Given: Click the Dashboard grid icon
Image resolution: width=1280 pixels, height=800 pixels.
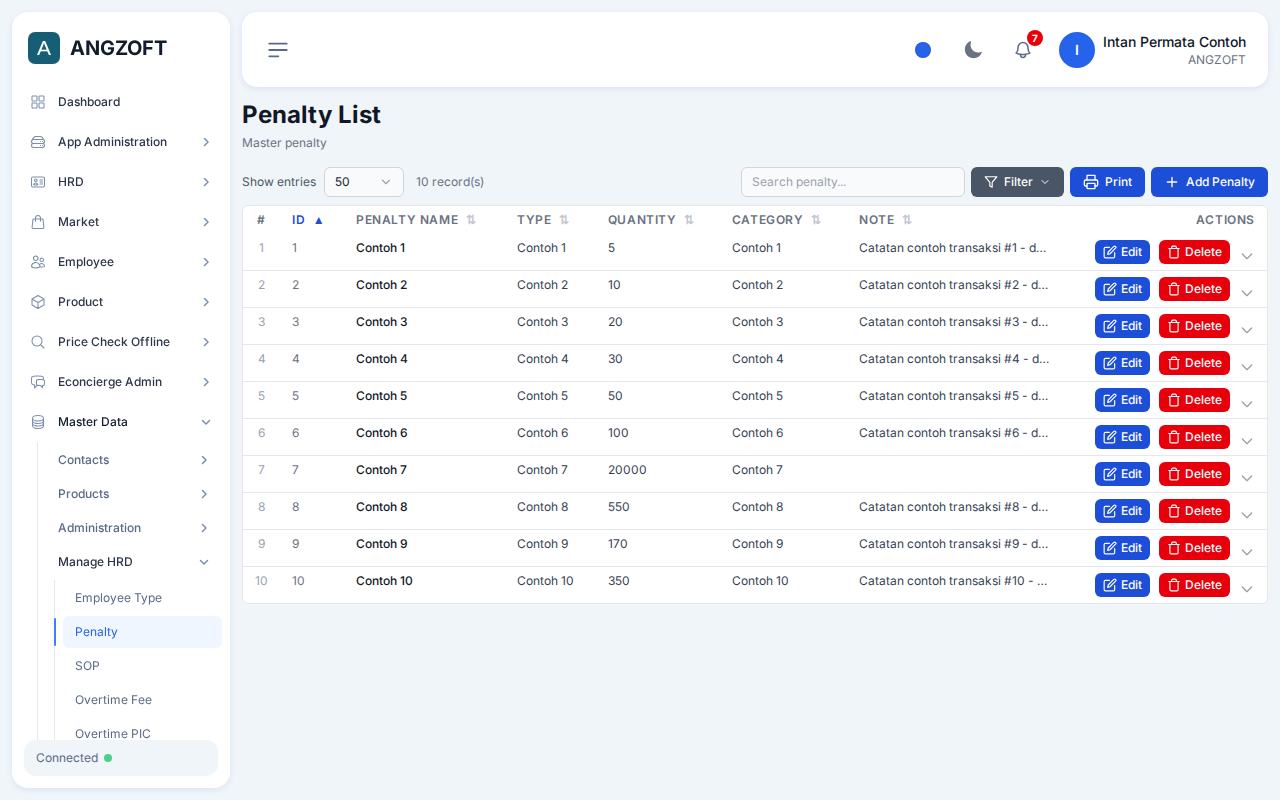Looking at the screenshot, I should coord(38,102).
